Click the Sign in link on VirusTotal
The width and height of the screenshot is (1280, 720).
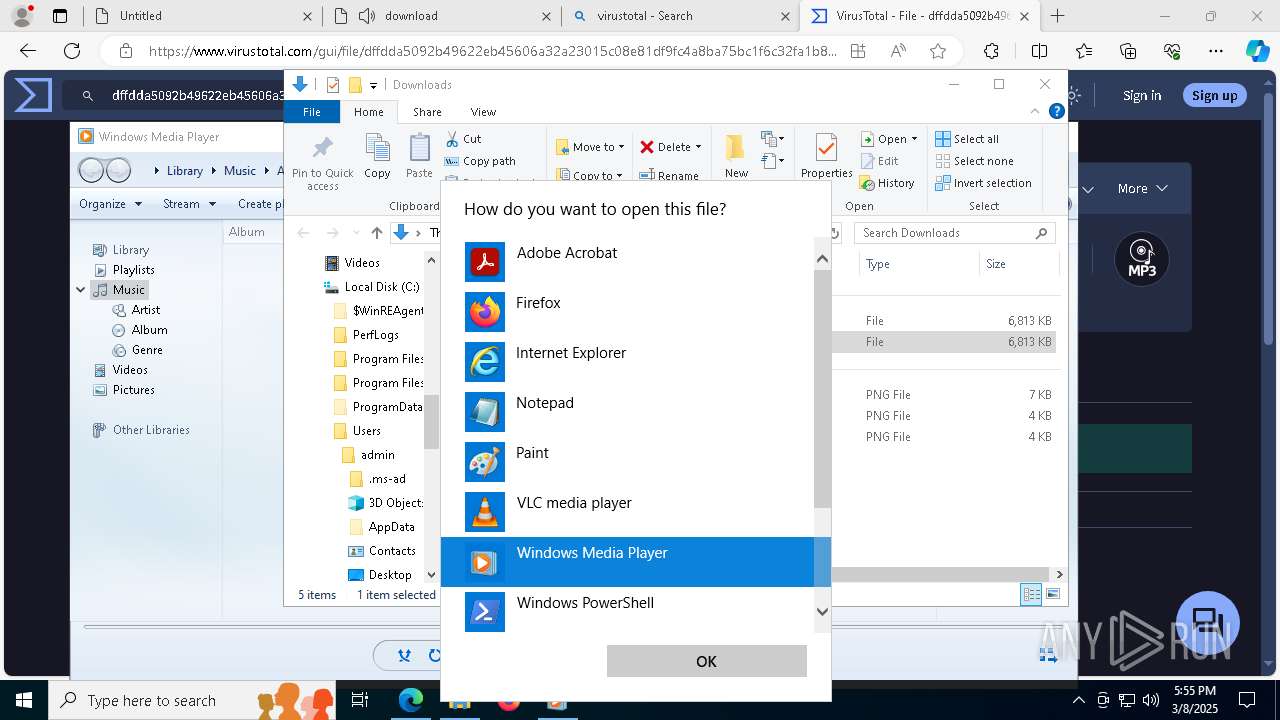(x=1142, y=95)
